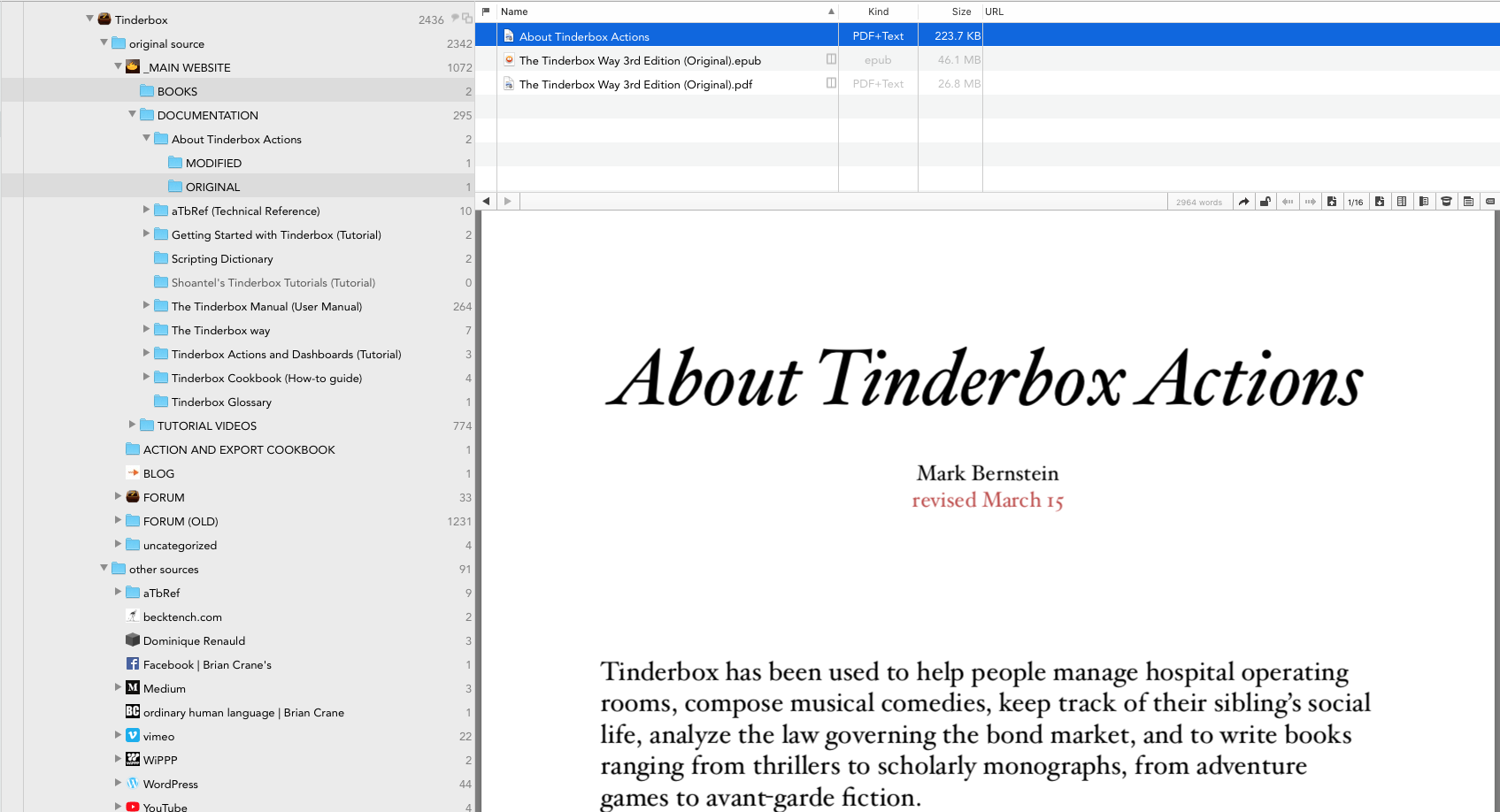The height and width of the screenshot is (812, 1500).
Task: Select the BLOG feed in sidebar
Action: pyautogui.click(x=158, y=473)
